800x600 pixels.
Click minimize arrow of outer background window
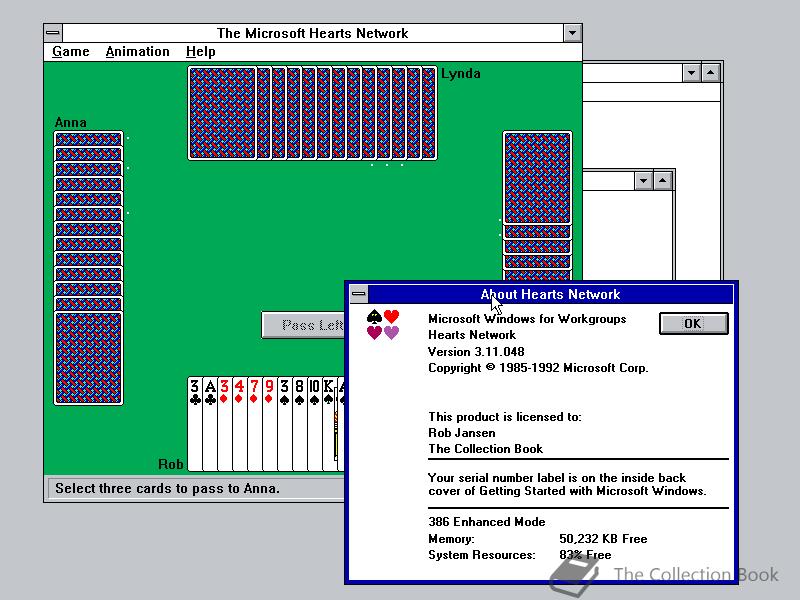coord(691,73)
